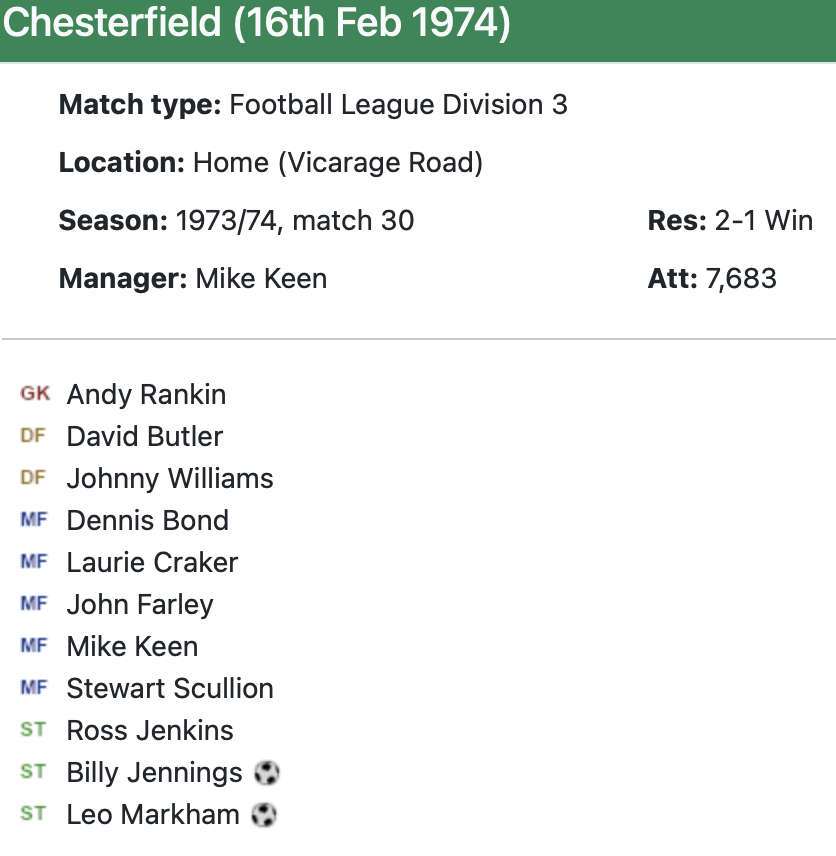Image resolution: width=836 pixels, height=856 pixels.
Task: Open the 1973/74 season entry
Action: point(224,220)
